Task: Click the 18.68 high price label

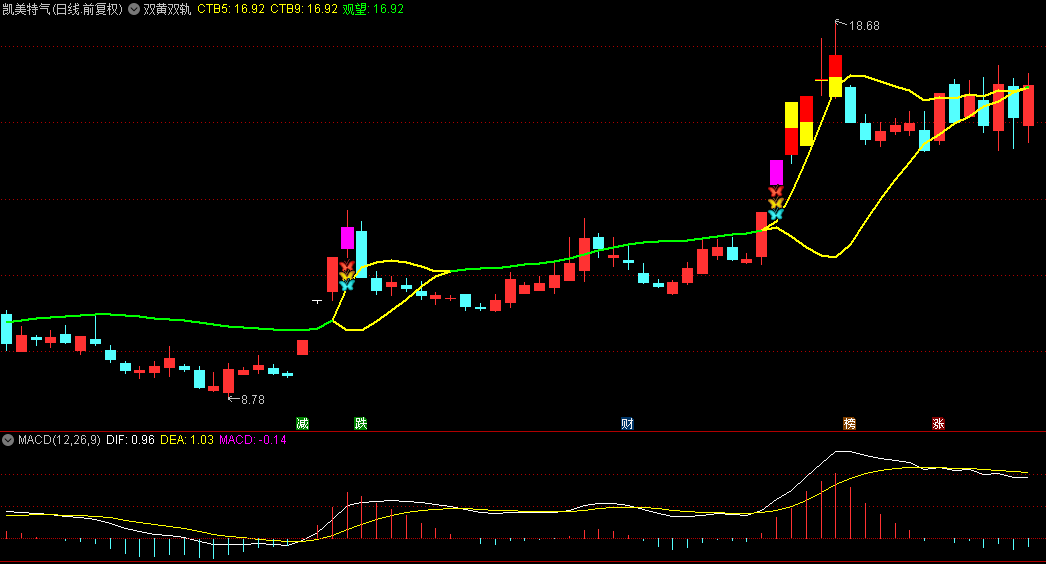Action: (864, 26)
